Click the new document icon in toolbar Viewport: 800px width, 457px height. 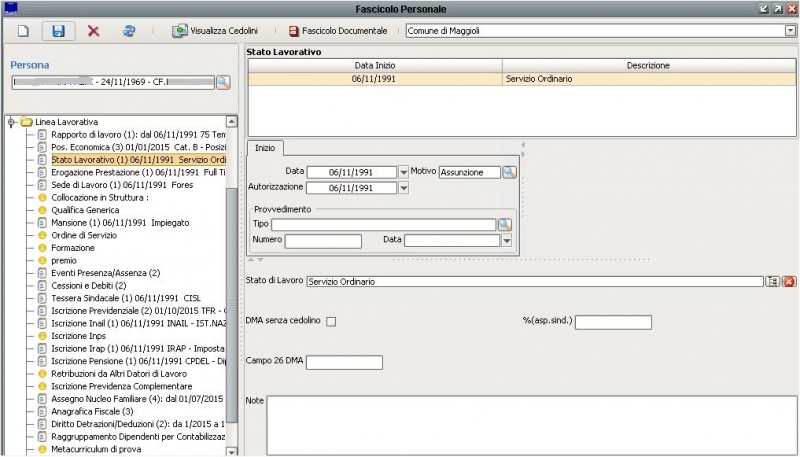(23, 31)
